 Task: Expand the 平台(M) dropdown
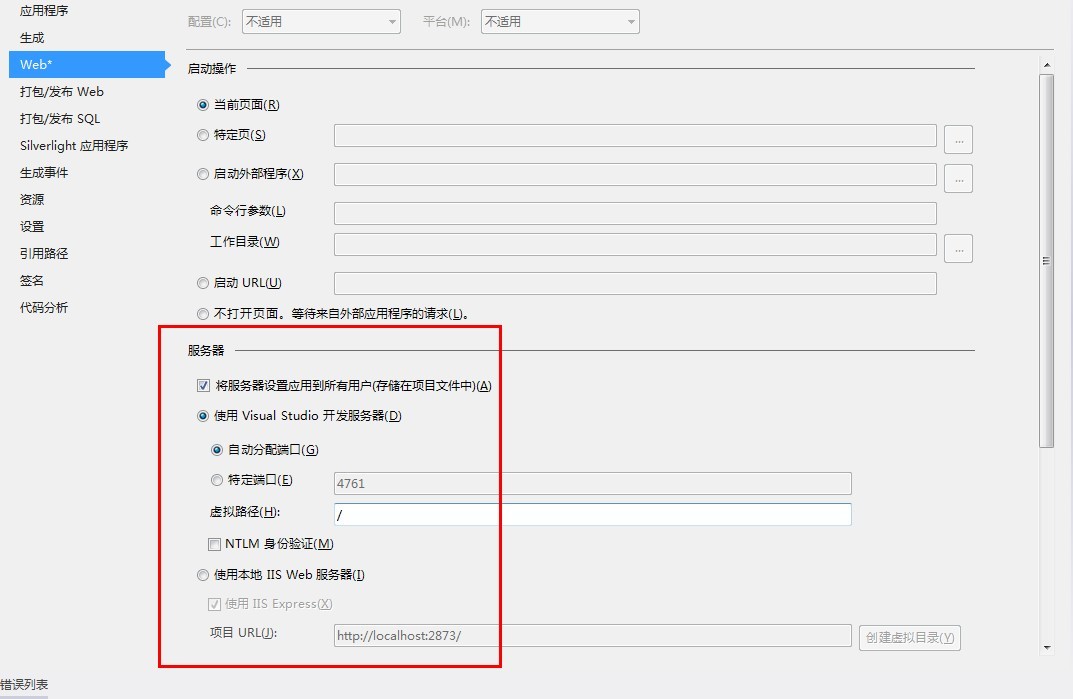tap(560, 22)
